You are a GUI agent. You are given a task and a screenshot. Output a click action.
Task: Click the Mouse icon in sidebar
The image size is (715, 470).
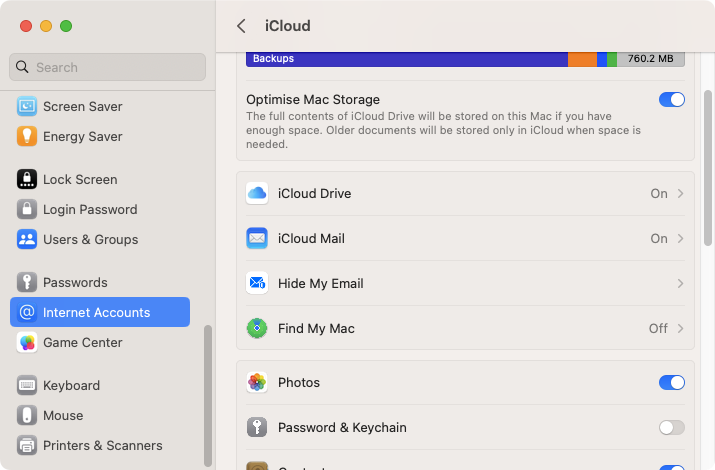tap(27, 415)
